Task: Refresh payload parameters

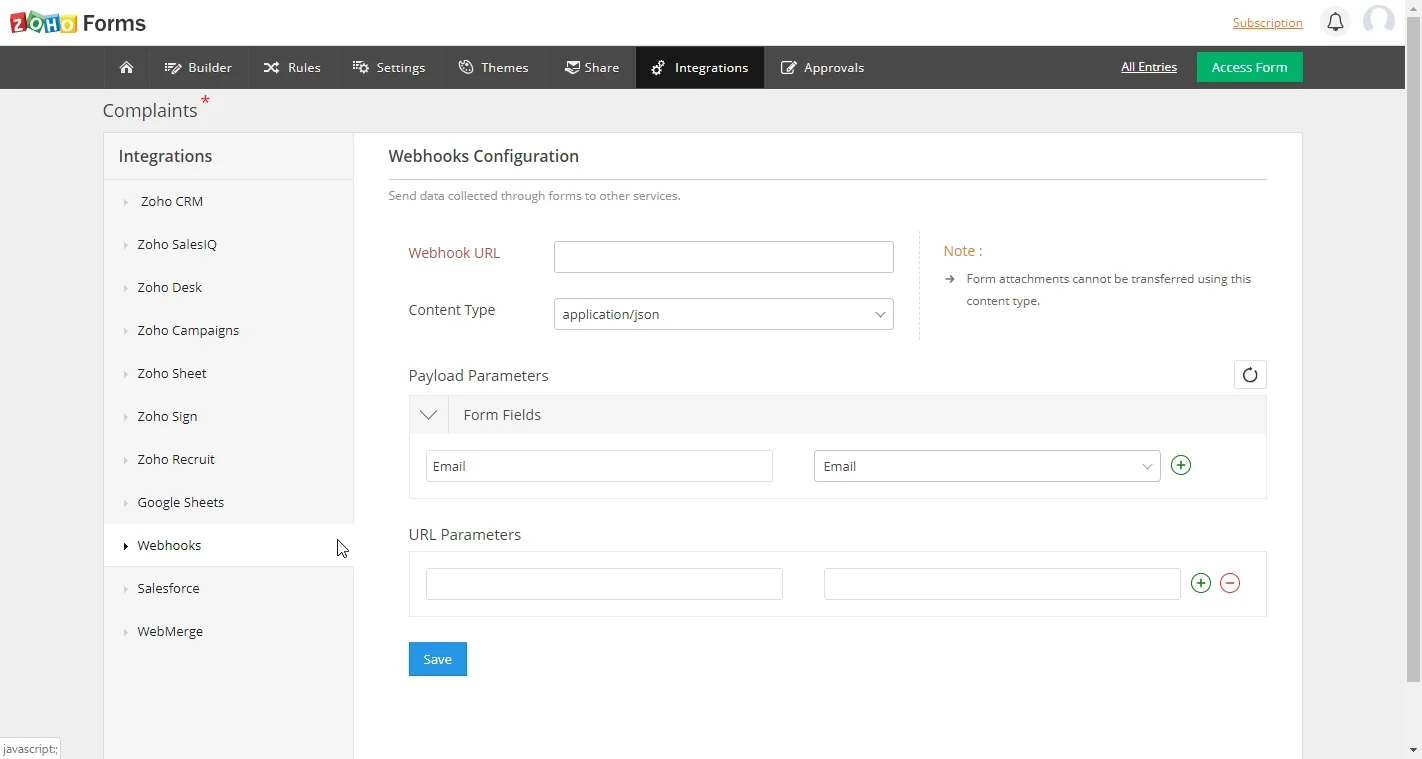Action: tap(1250, 375)
